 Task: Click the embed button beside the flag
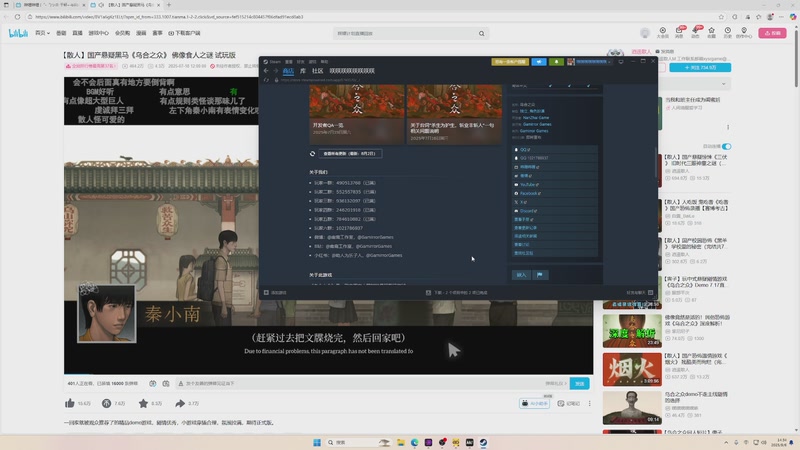coord(521,275)
